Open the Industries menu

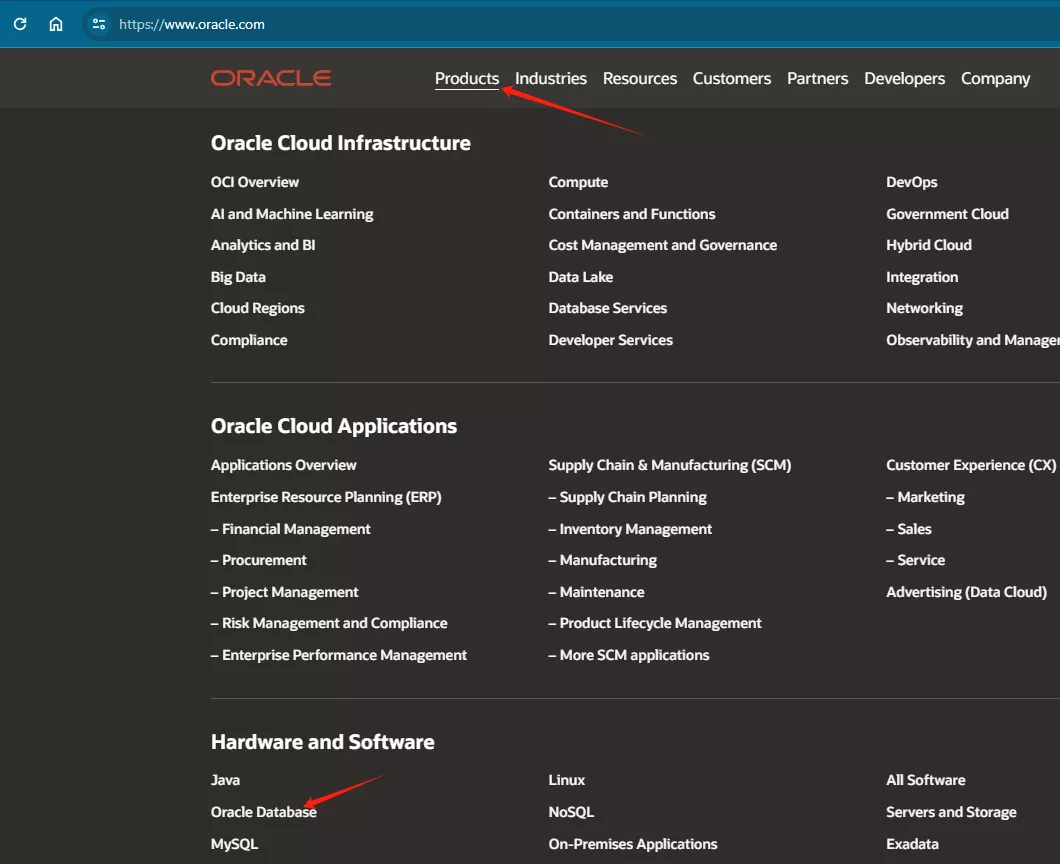[551, 78]
